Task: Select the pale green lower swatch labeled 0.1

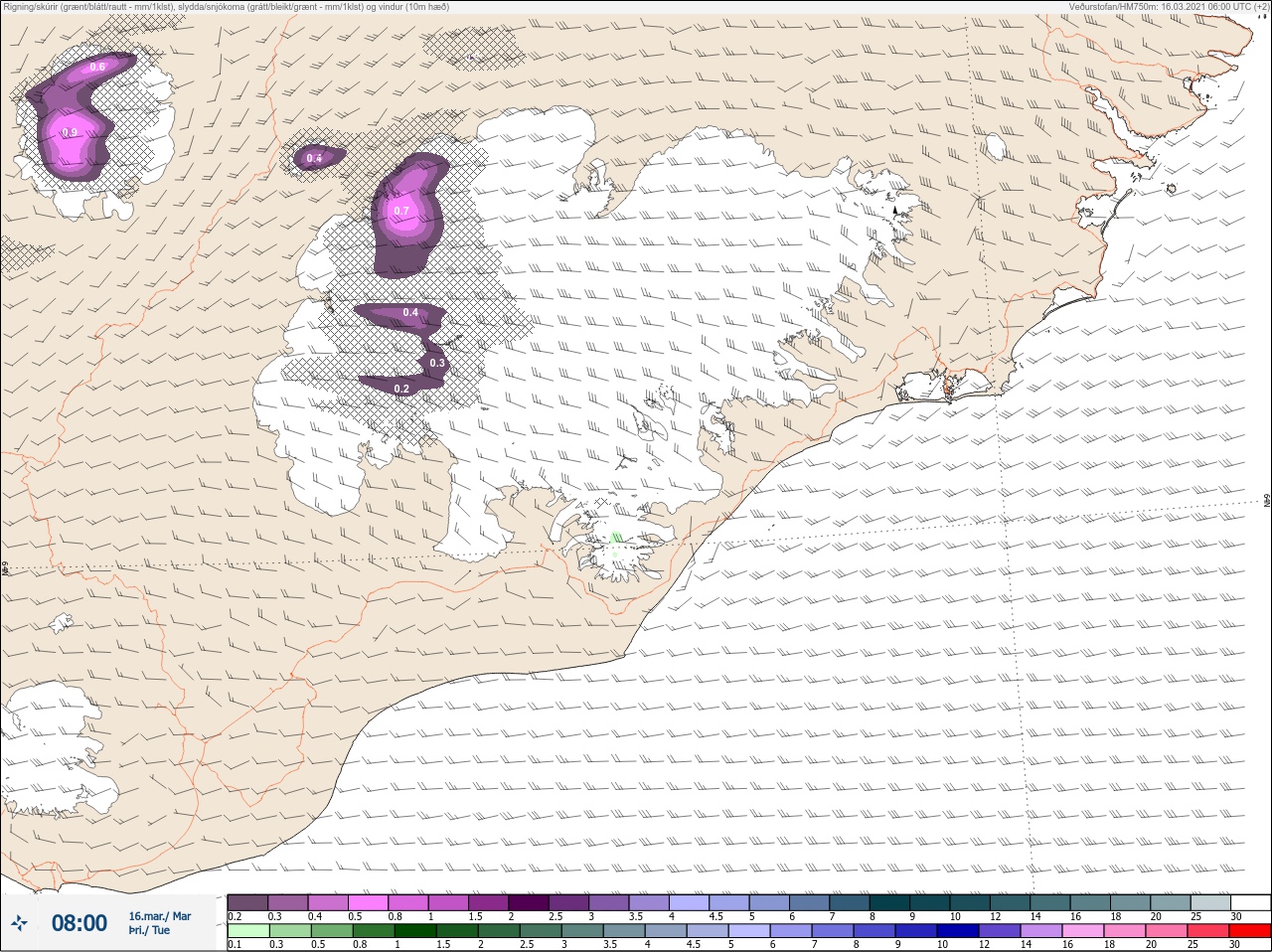Action: pos(247,931)
